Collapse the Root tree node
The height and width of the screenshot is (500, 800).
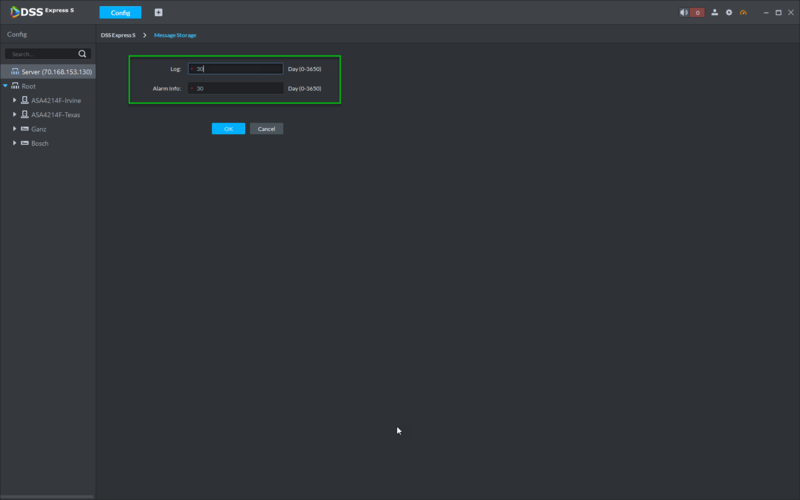coord(5,86)
